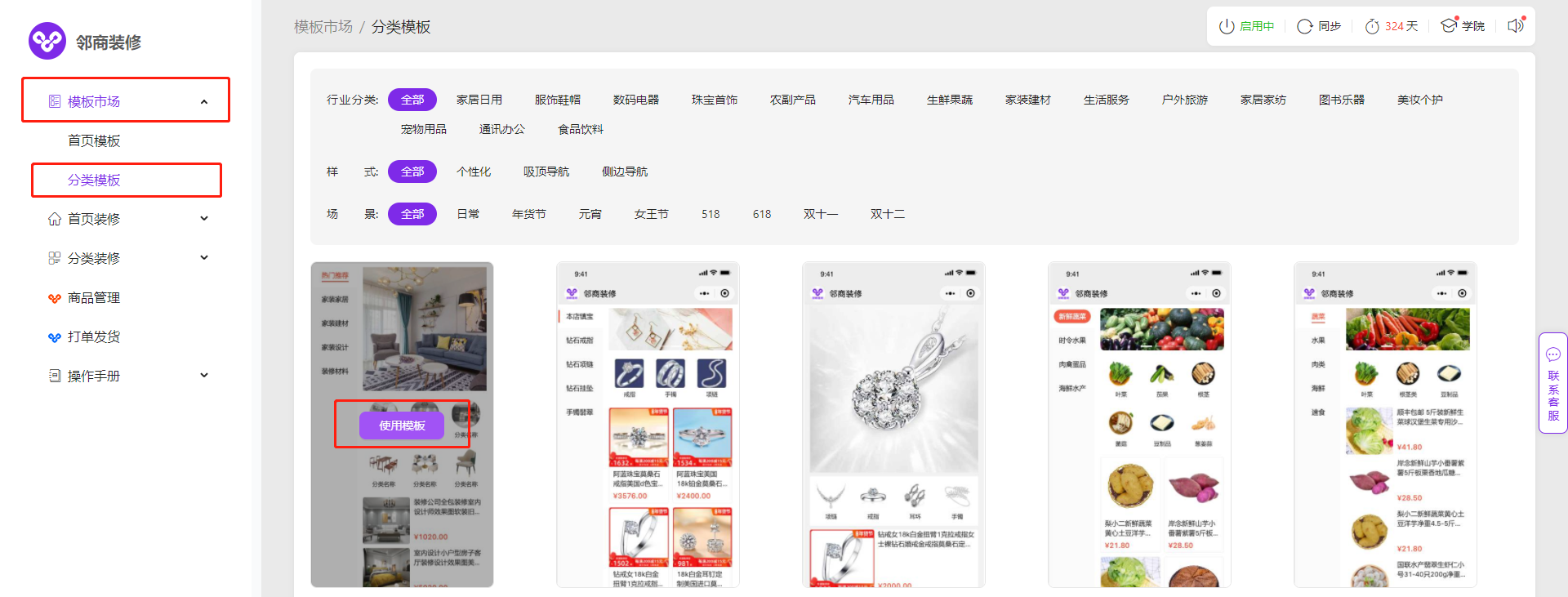Viewport: 1568px width, 597px height.
Task: Select 全部 in 样式 filter
Action: [412, 172]
